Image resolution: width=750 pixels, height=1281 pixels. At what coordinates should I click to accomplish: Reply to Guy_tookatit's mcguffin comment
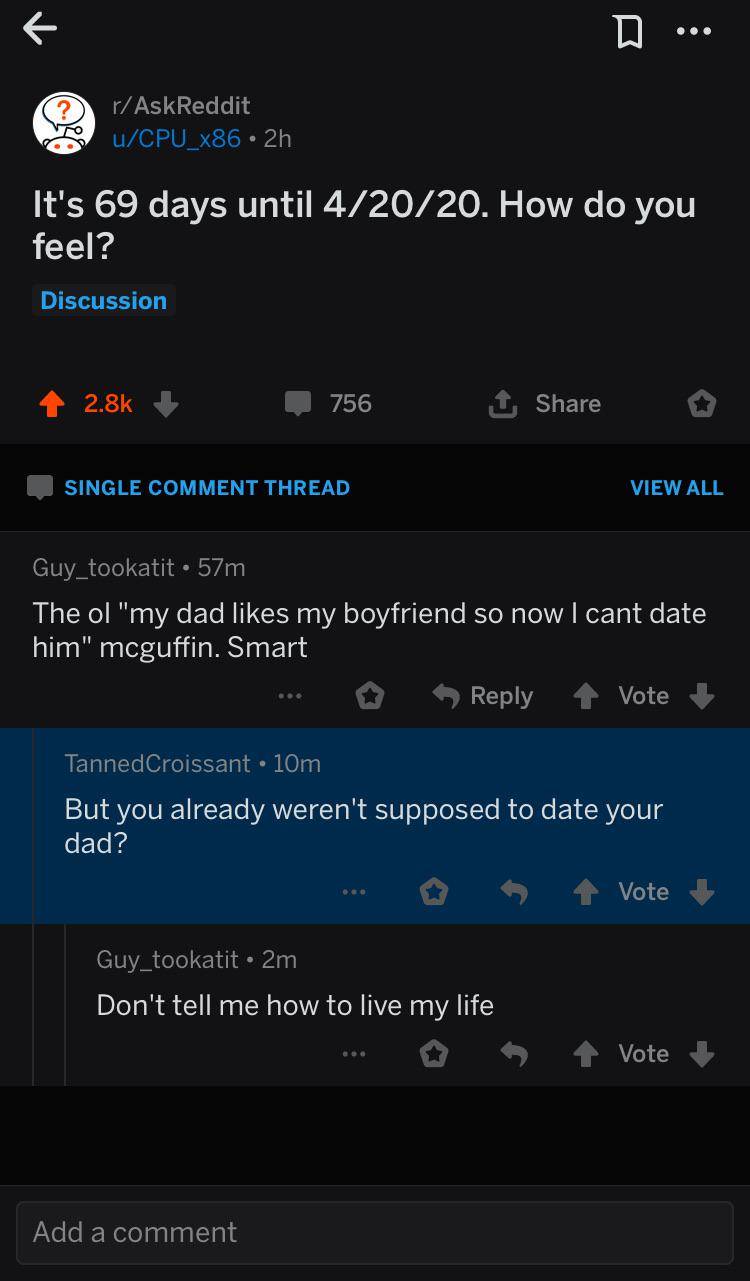point(483,696)
